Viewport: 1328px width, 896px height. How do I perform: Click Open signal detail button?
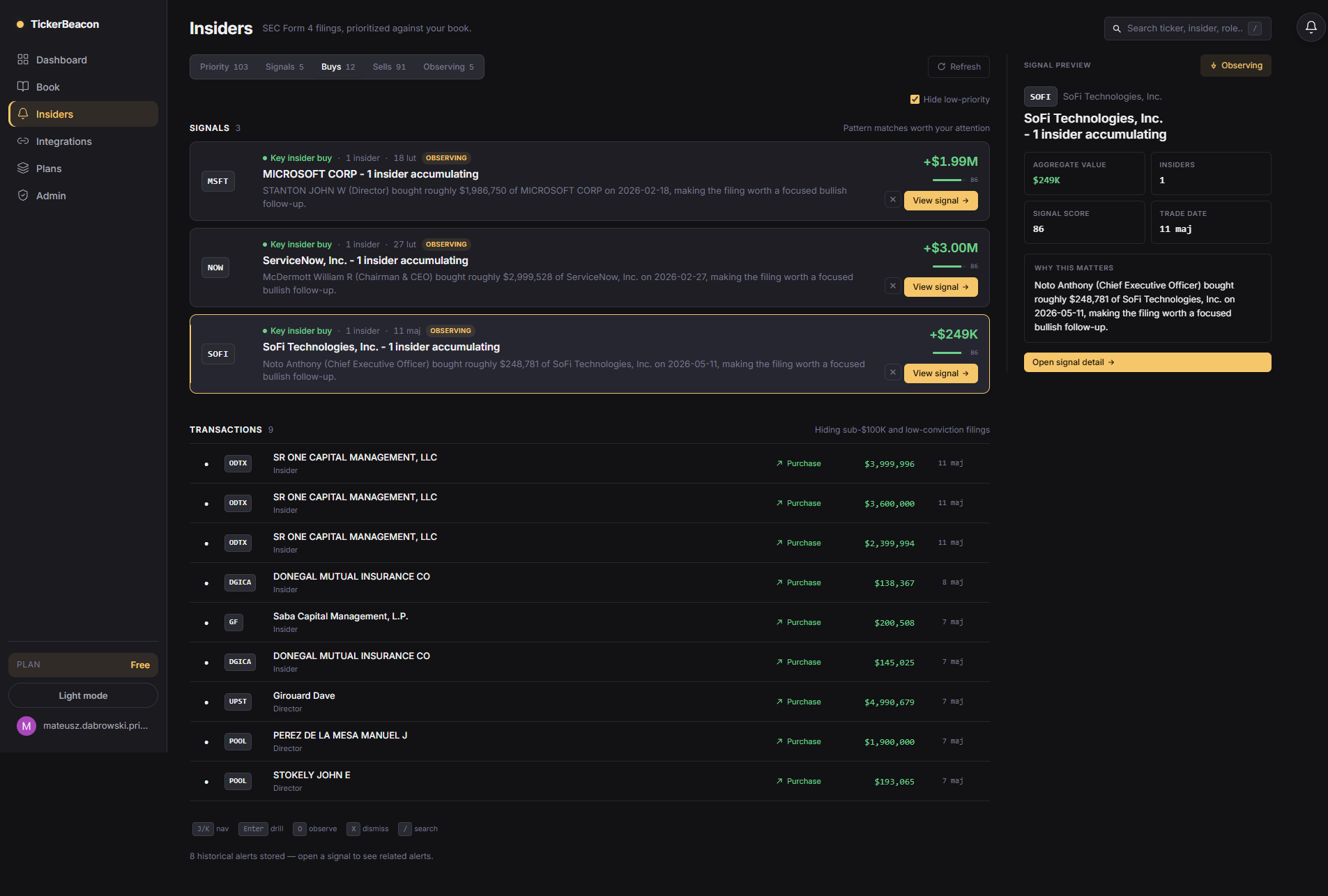(x=1147, y=362)
